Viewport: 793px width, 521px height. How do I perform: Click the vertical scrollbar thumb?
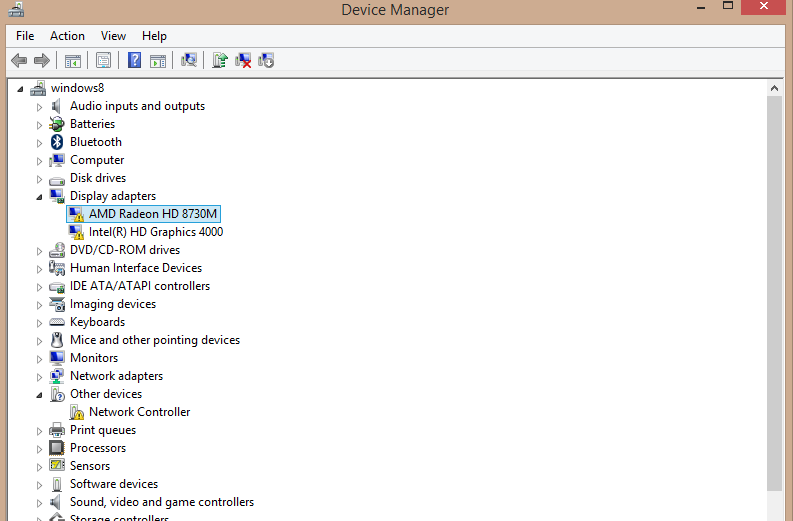tap(774, 293)
